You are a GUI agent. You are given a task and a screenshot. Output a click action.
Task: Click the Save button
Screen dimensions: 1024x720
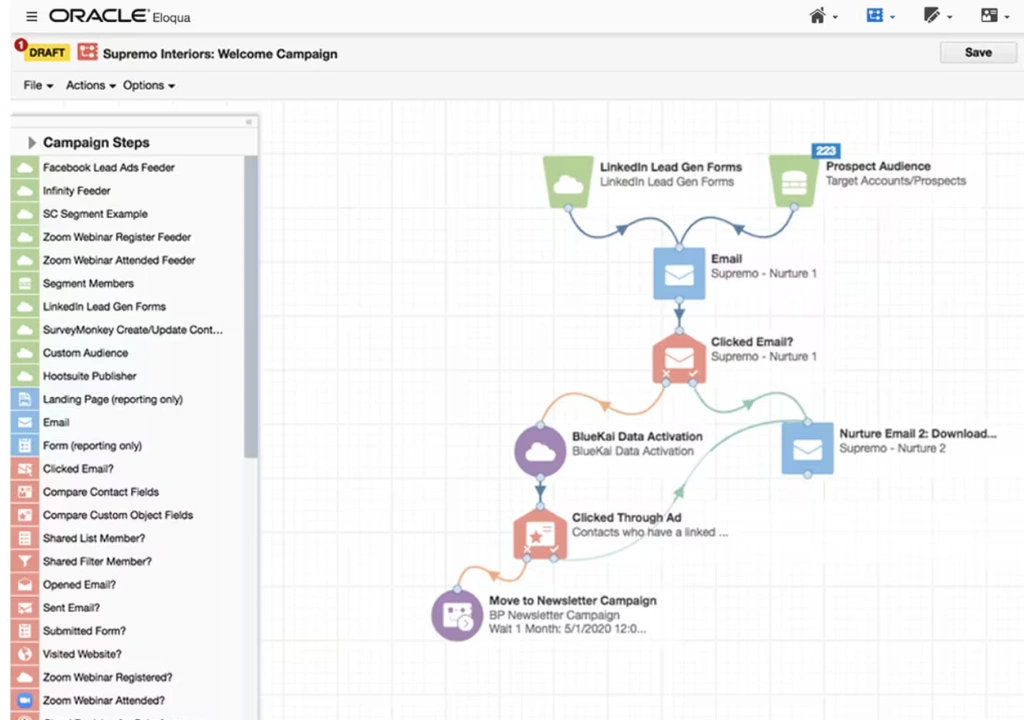tap(977, 53)
